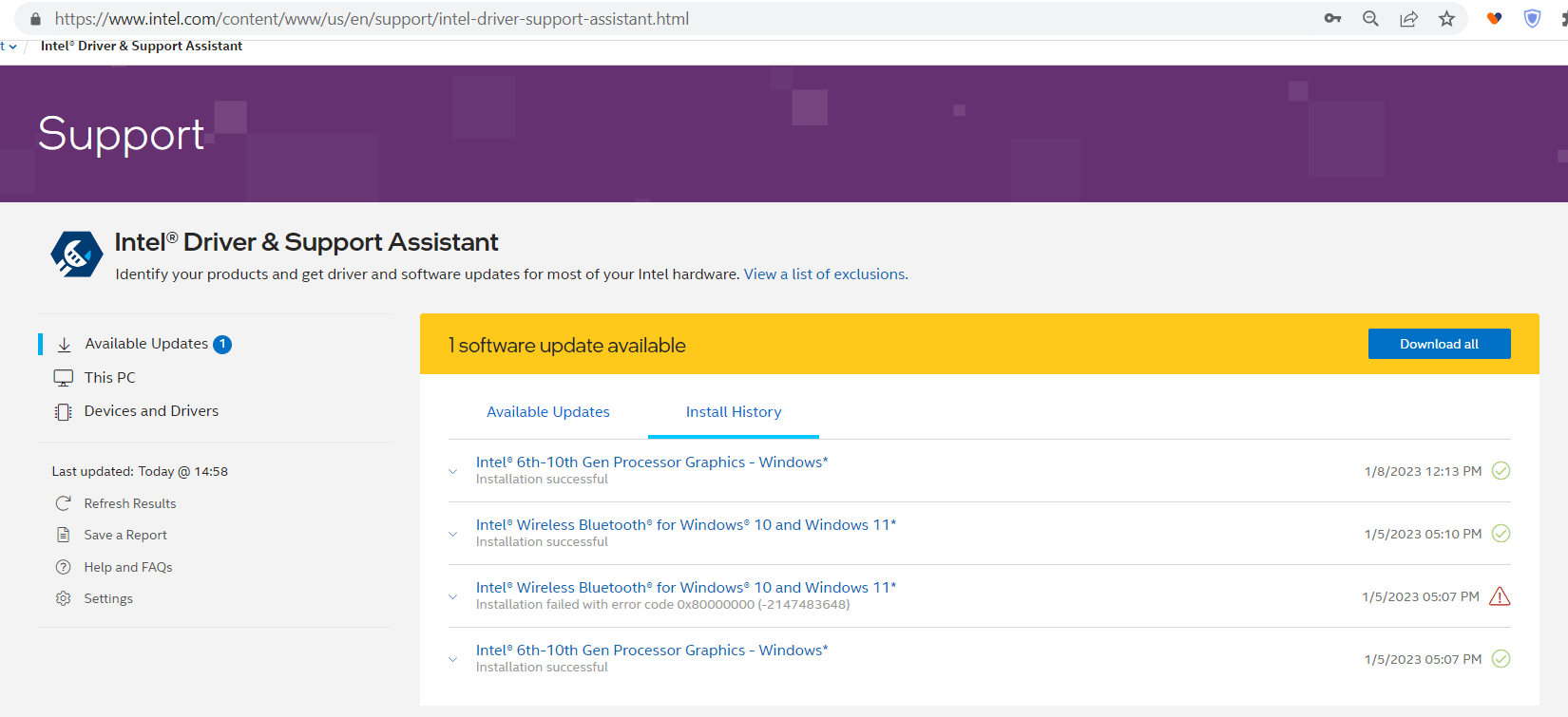The width and height of the screenshot is (1568, 717).
Task: Click the 'Intel® Driver & Support Assistant' page heading
Action: click(306, 242)
